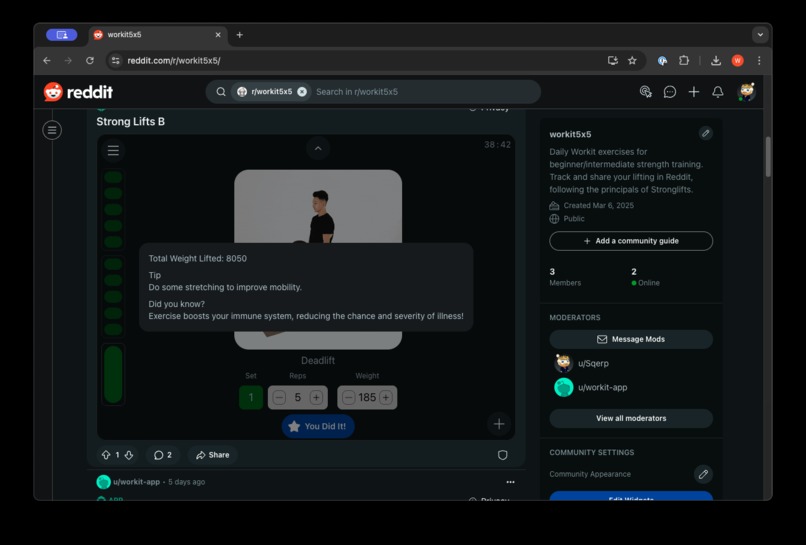Screen dimensions: 806x545
Task: Open a new browser tab
Action: pos(240,35)
